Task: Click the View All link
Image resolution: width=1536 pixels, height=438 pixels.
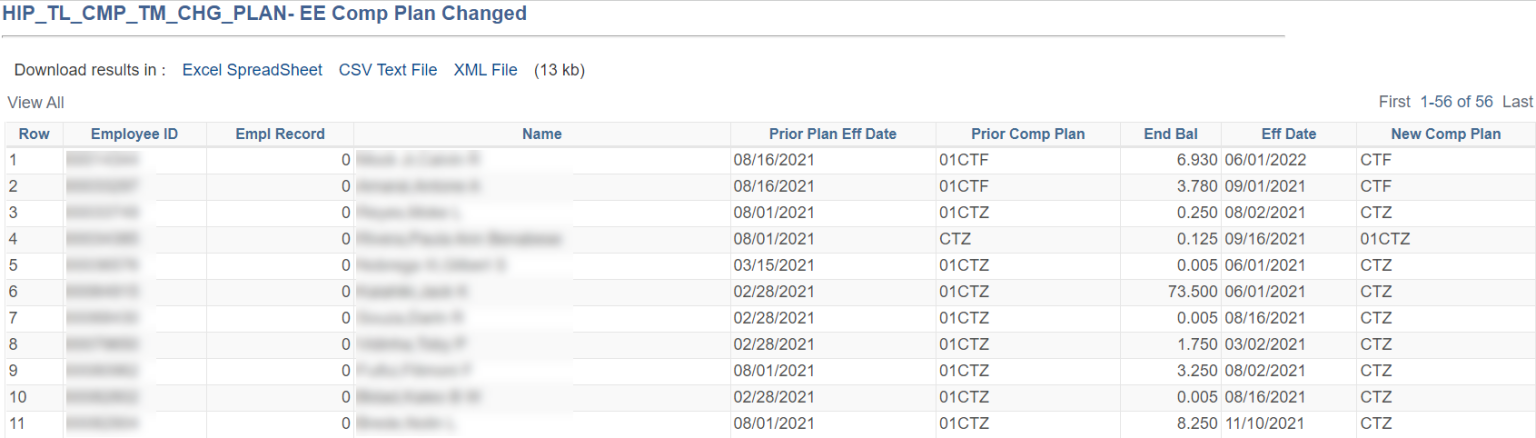Action: (36, 102)
